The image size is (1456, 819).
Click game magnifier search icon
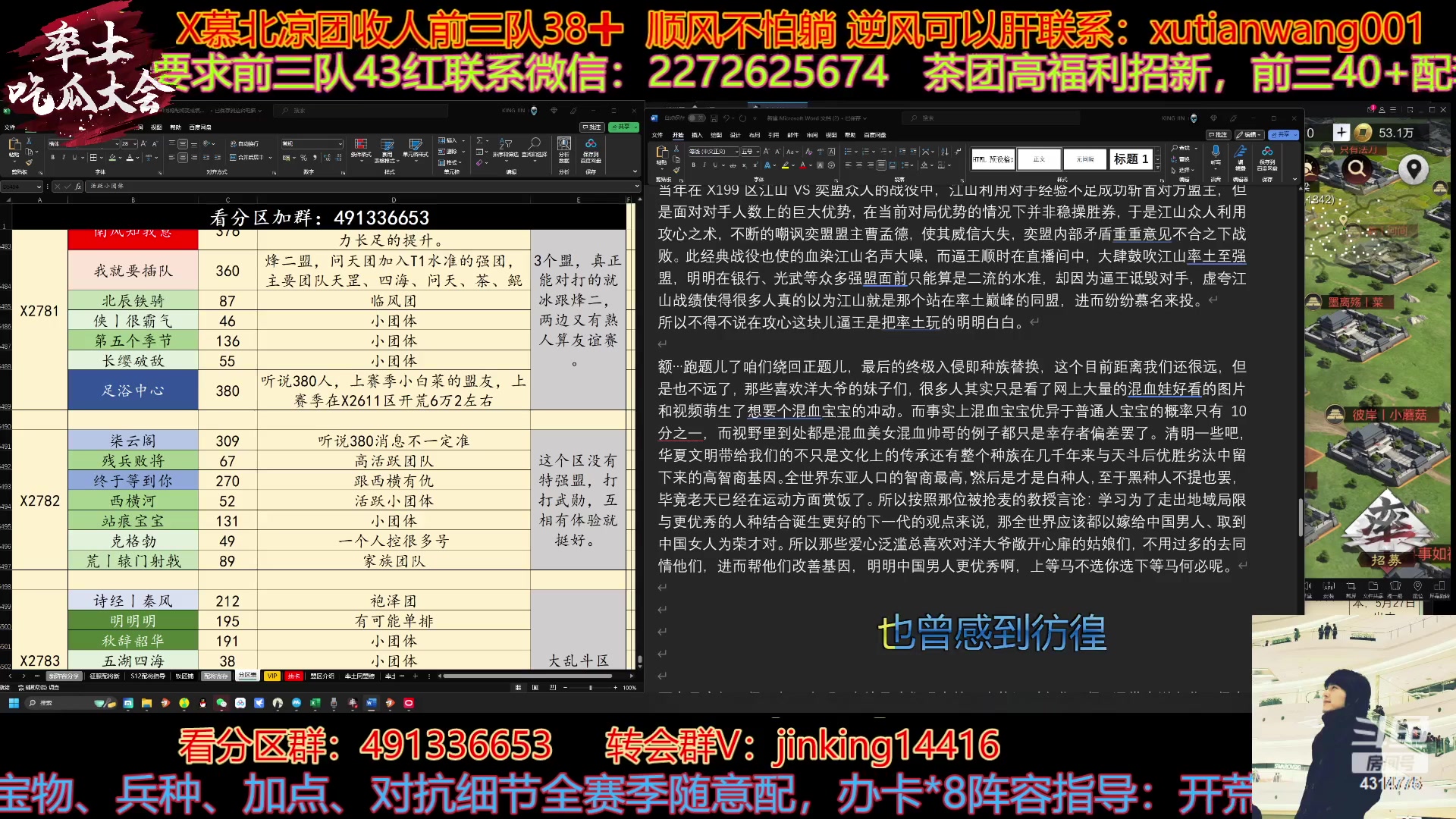tap(1357, 168)
